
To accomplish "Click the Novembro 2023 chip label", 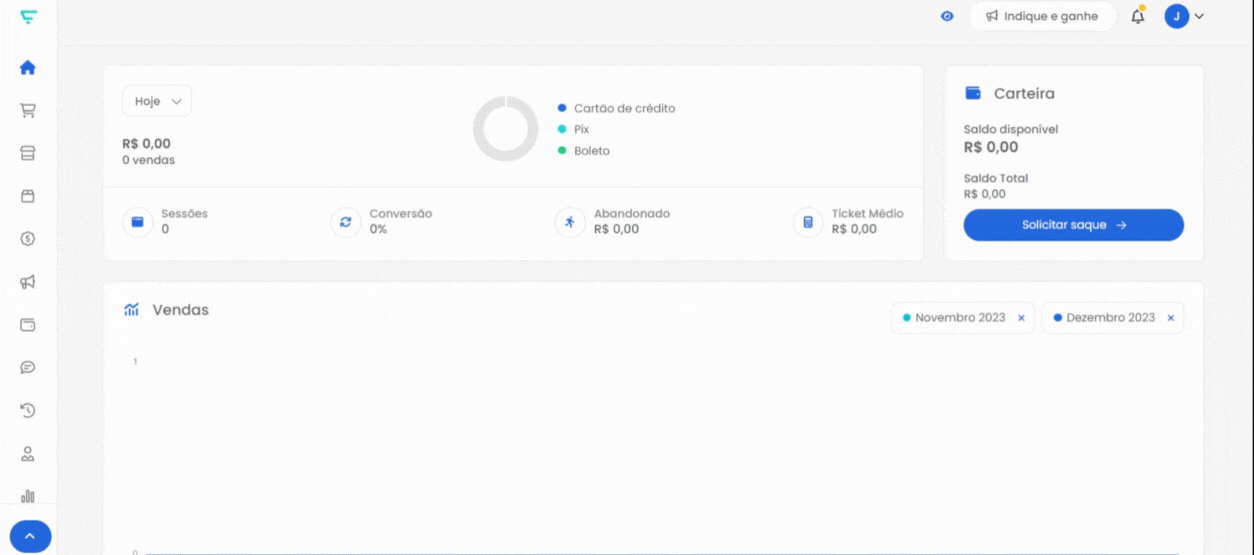I will (960, 318).
